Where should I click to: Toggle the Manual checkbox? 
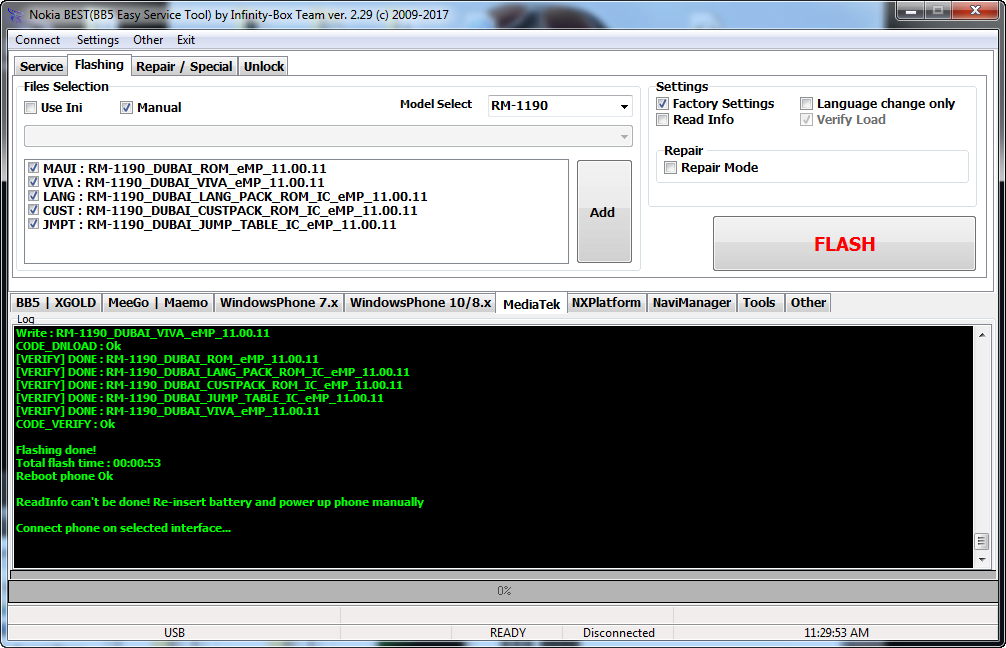click(126, 108)
